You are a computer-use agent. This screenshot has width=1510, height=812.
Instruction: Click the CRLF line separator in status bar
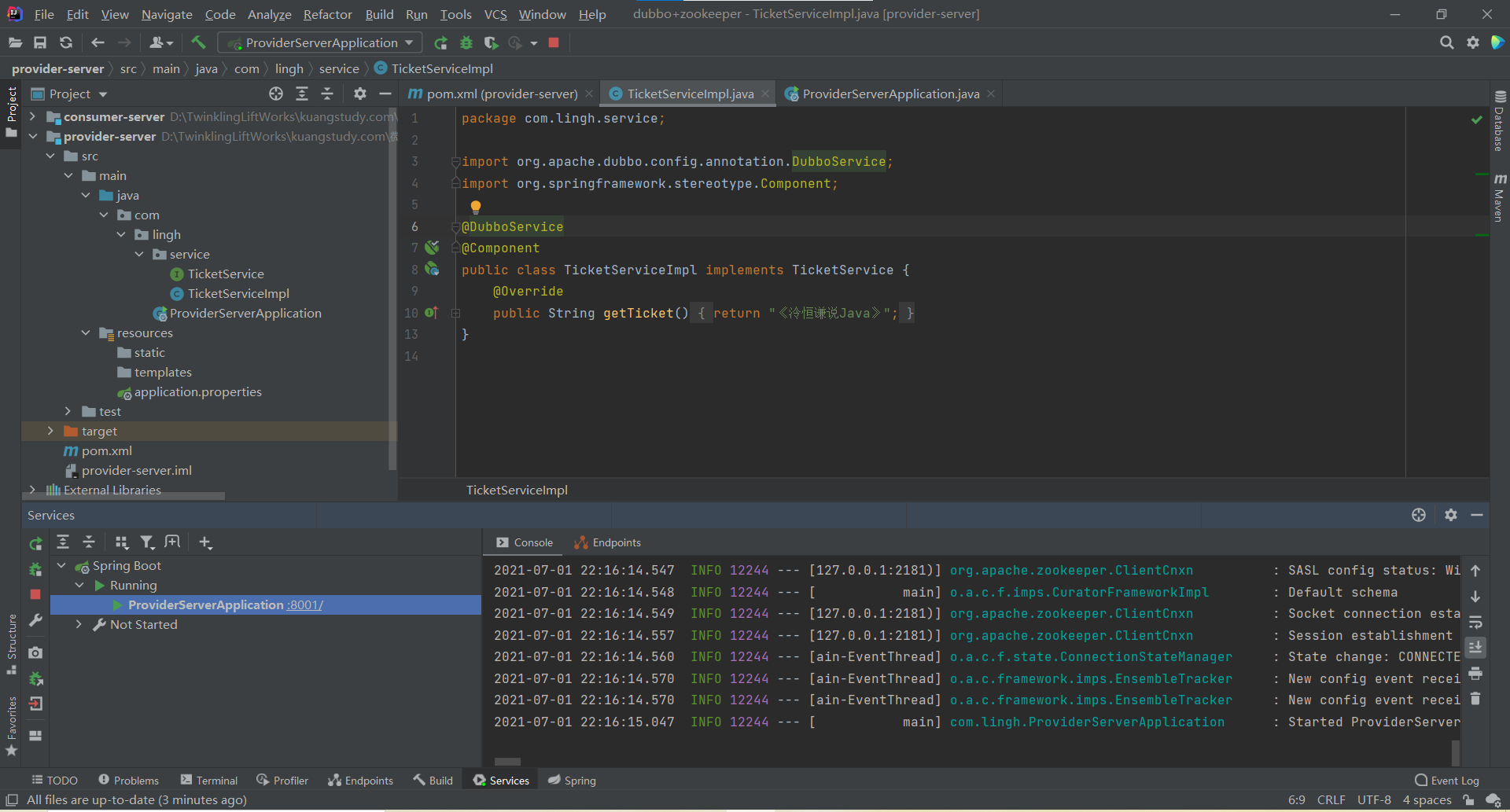tap(1331, 800)
